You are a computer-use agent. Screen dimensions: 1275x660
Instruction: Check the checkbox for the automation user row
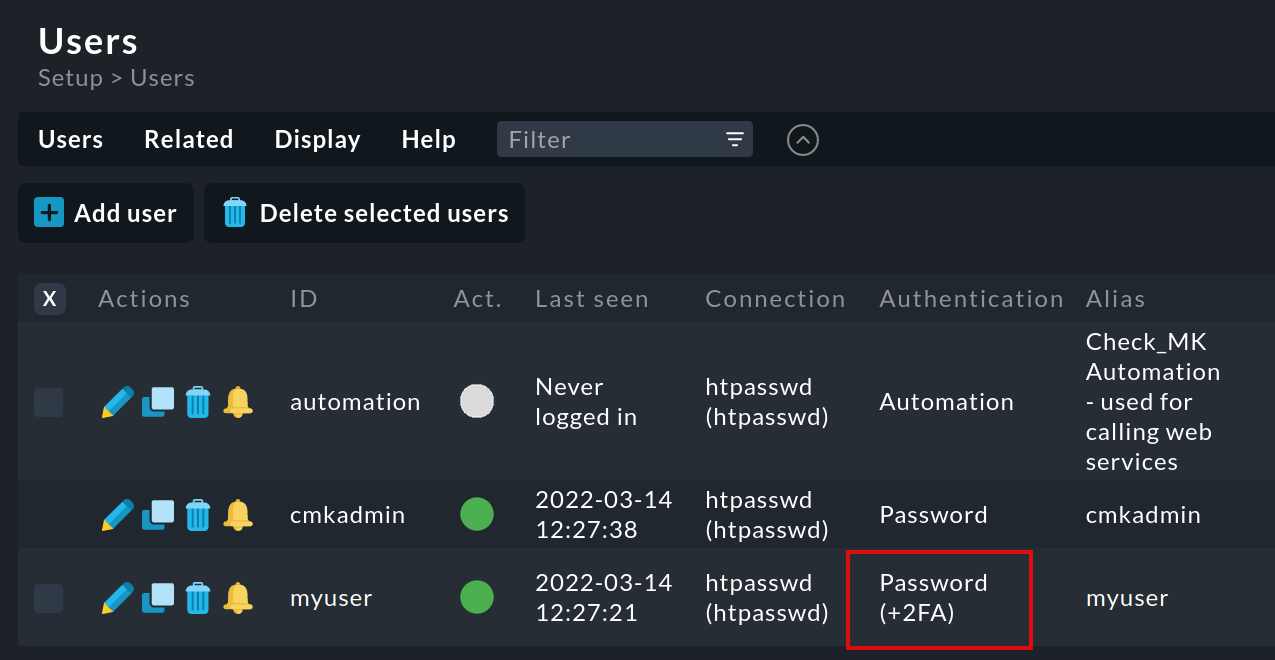[50, 401]
